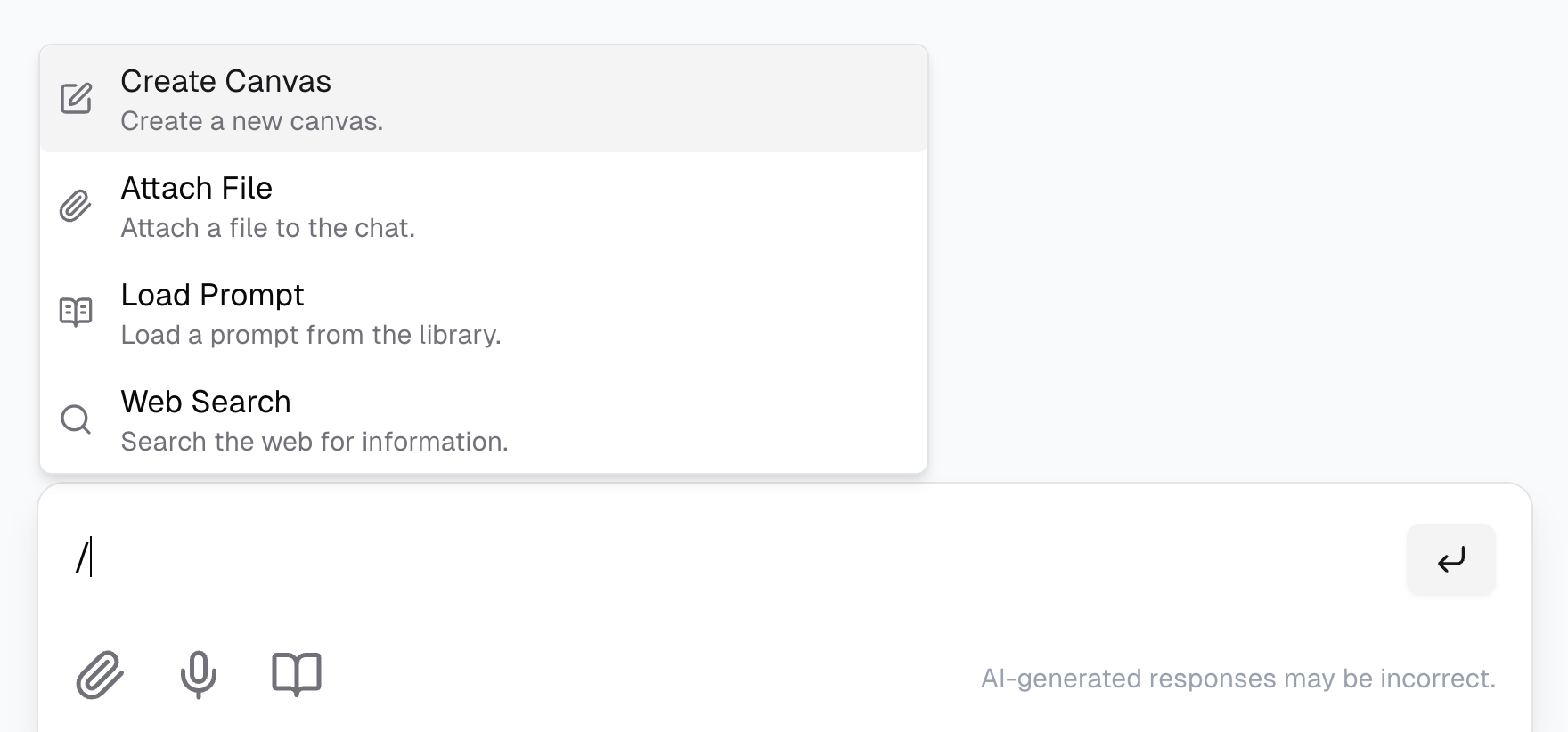This screenshot has width=1568, height=732.
Task: Select Attach File from the command list
Action: click(197, 188)
